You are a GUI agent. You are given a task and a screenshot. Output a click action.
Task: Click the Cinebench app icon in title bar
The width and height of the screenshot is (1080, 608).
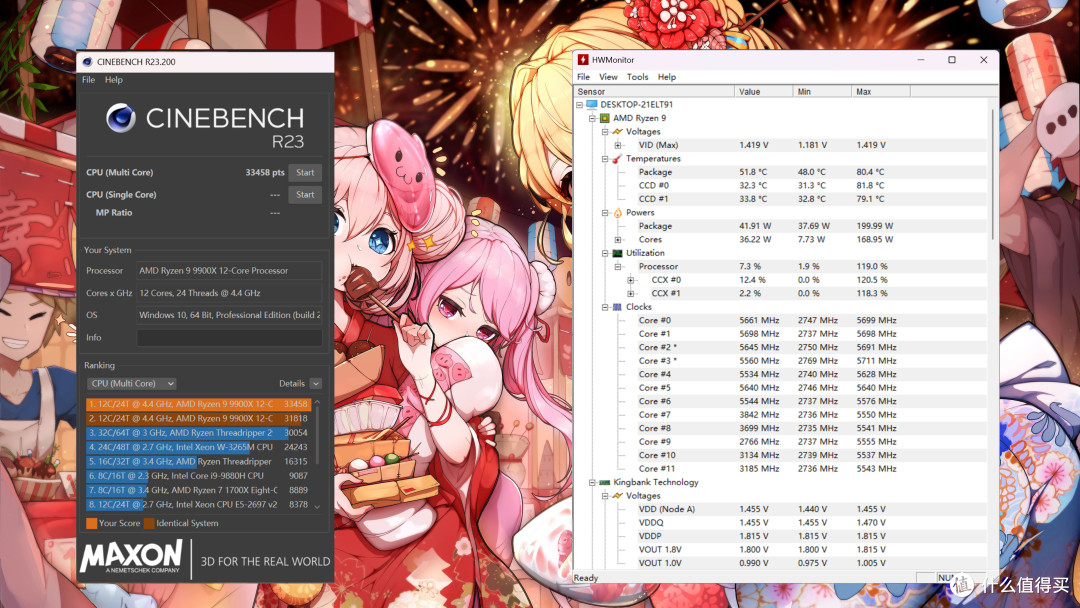(87, 61)
